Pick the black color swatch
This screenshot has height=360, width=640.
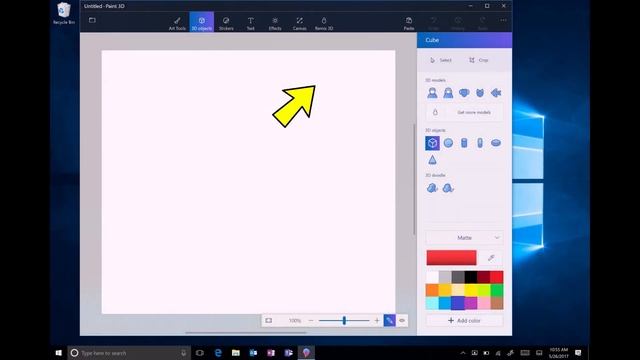pos(471,277)
